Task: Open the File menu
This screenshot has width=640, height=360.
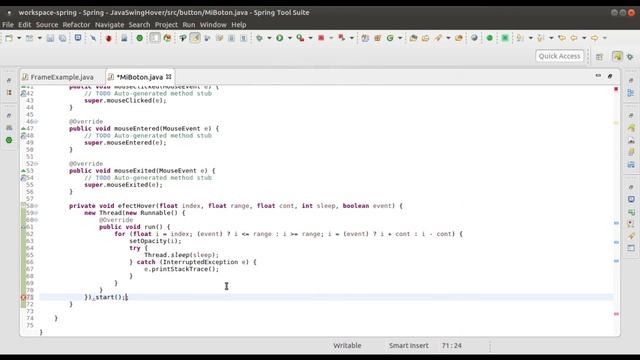Action: click(8, 24)
